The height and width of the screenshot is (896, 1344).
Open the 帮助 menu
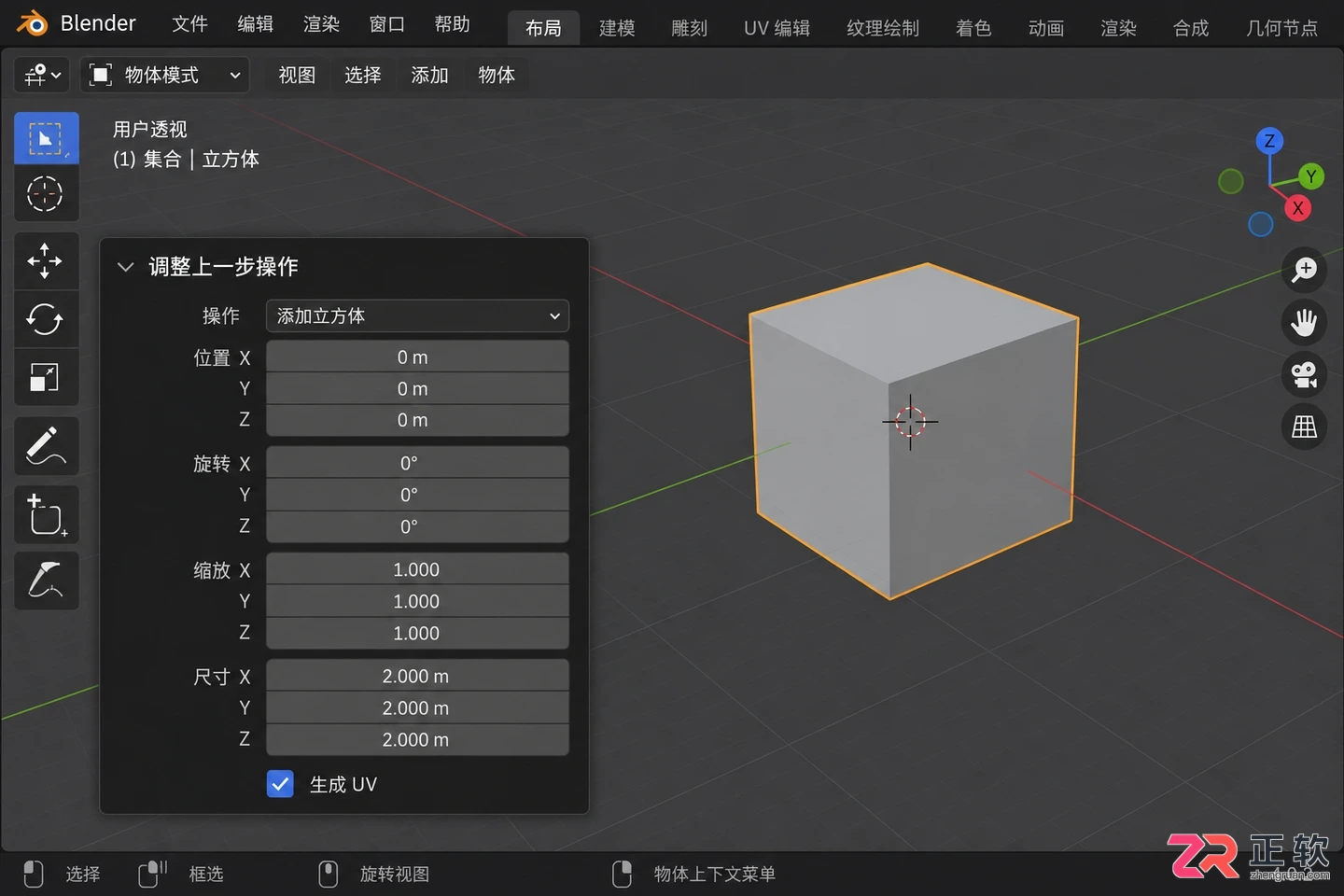452,24
